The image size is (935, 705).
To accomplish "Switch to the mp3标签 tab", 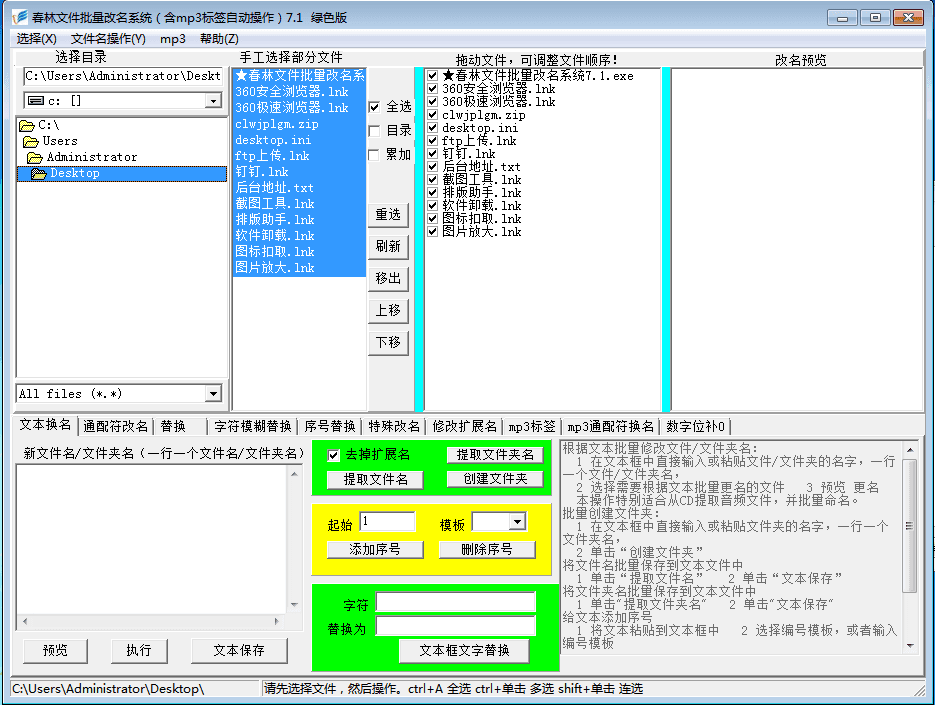I will pyautogui.click(x=532, y=426).
